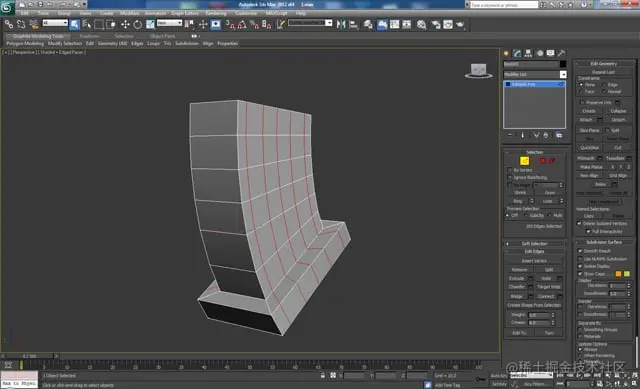Switch to the Hierarchy command panel tab
Viewport: 640px width, 389px height.
point(528,53)
